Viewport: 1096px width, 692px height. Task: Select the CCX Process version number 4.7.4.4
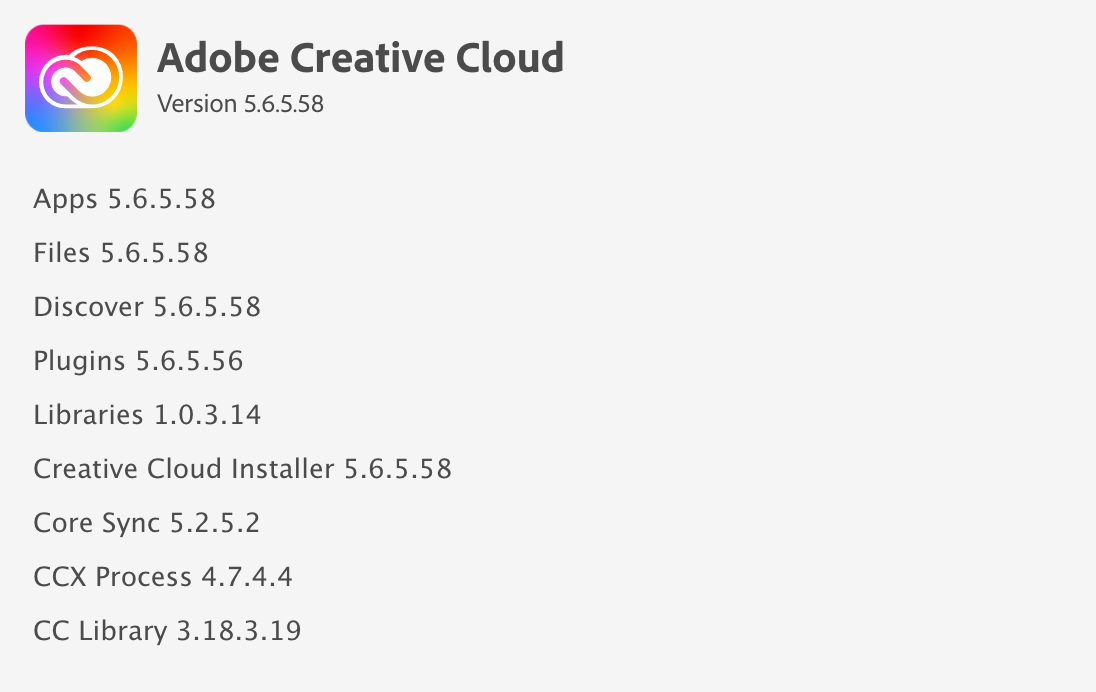[246, 576]
